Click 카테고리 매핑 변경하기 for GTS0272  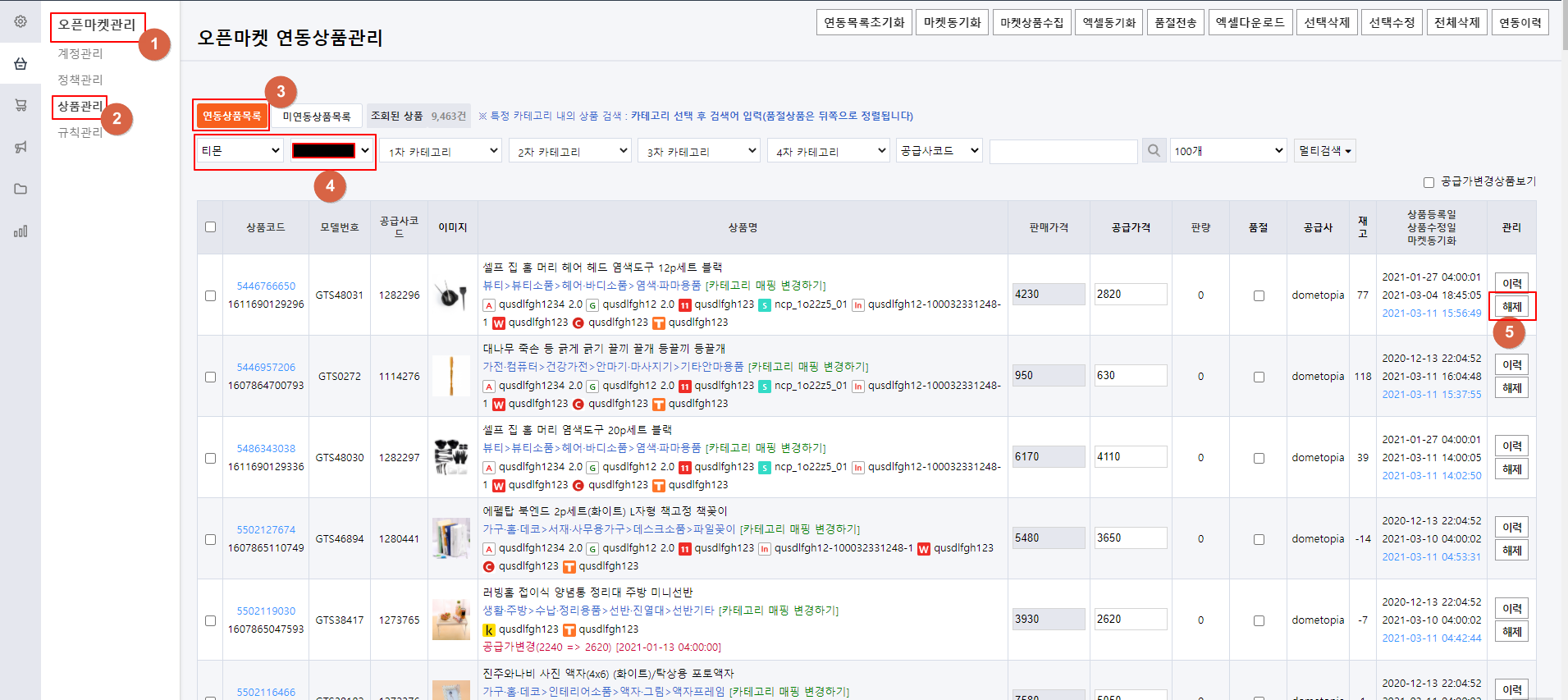tap(808, 367)
